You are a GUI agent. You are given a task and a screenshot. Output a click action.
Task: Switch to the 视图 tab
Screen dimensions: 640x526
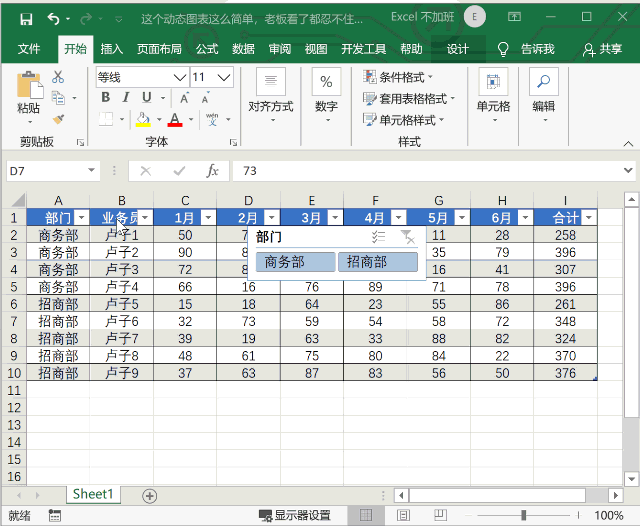point(316,49)
